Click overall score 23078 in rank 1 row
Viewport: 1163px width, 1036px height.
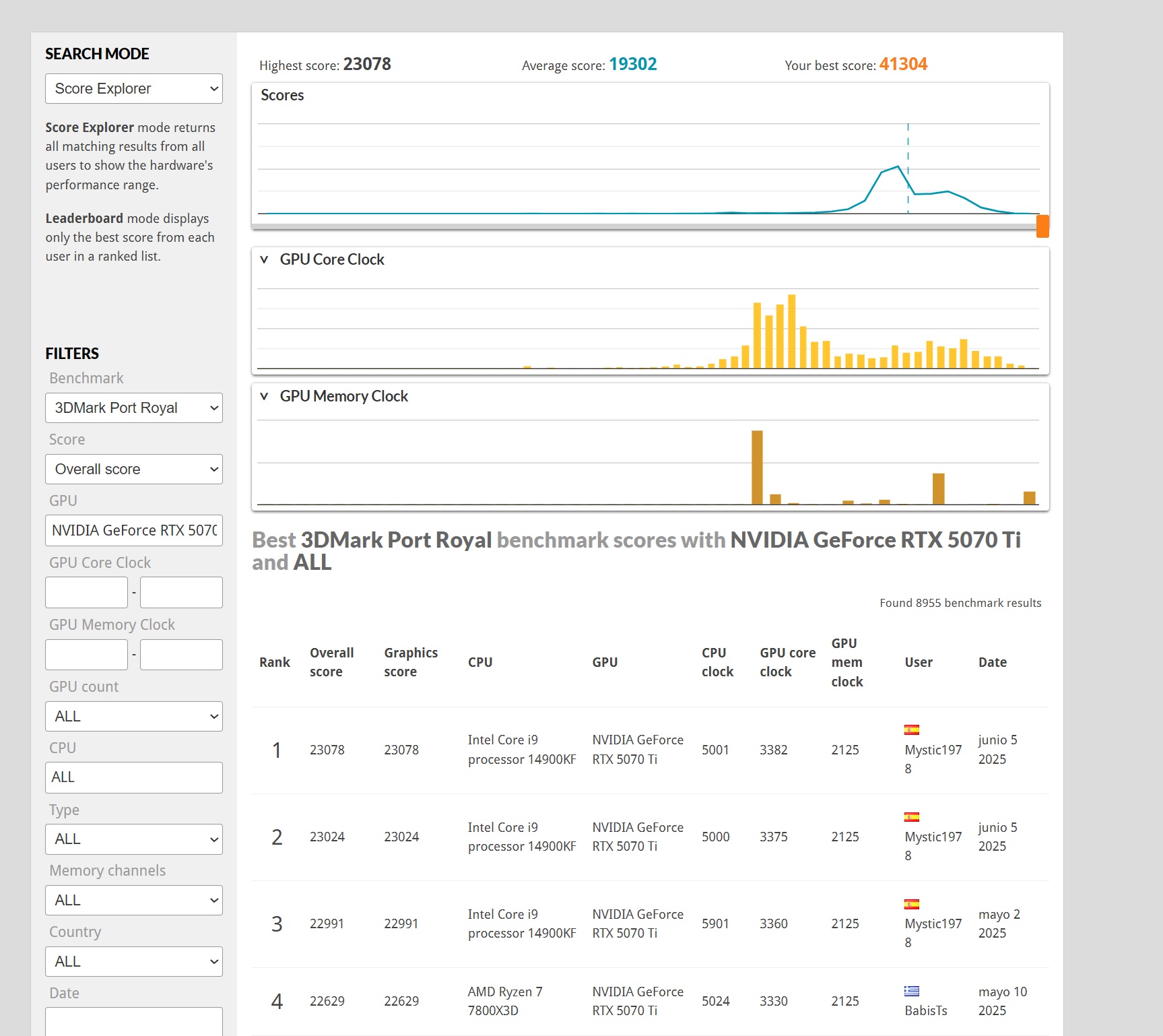(x=327, y=750)
